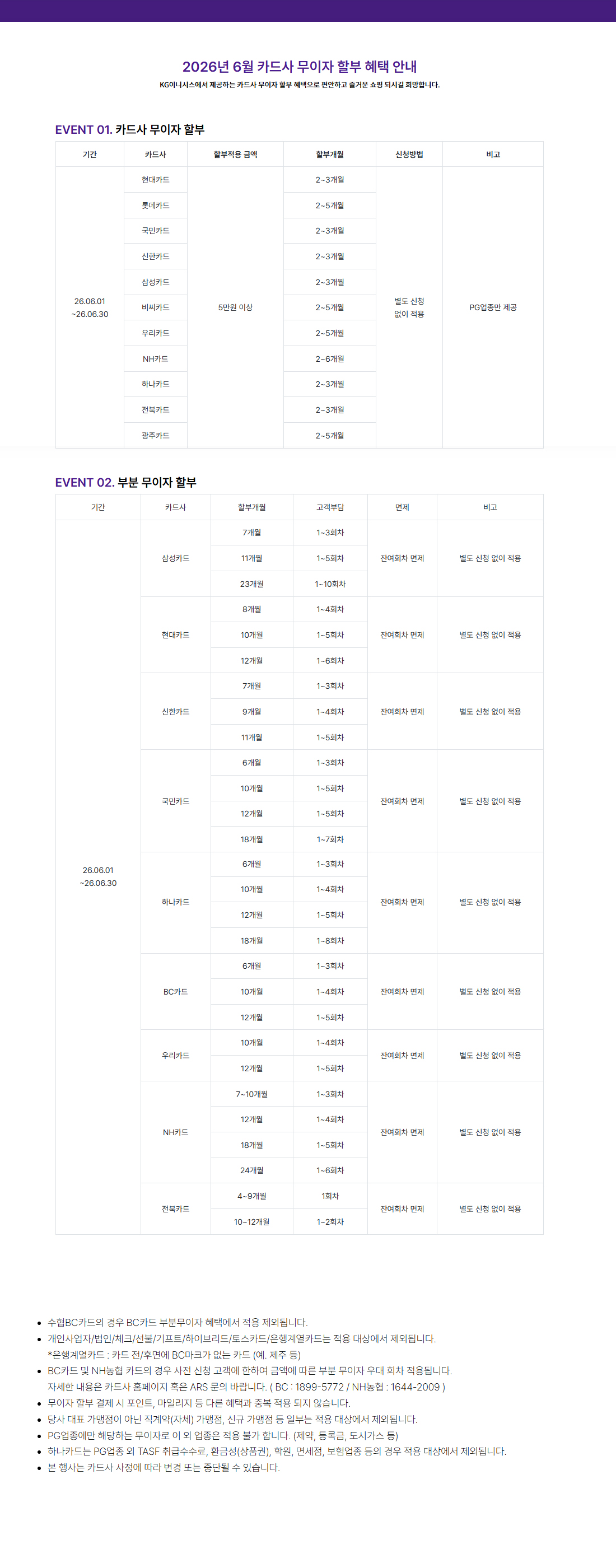Click the 5만원 이상 amount cell
The width and height of the screenshot is (616, 1568).
tap(235, 307)
